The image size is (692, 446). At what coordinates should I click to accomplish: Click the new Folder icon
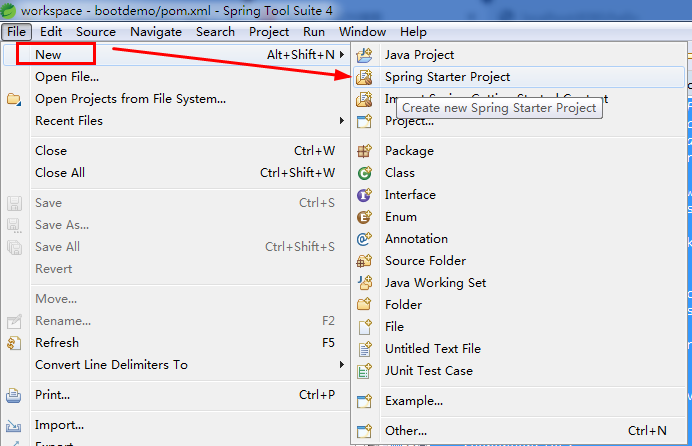tap(365, 305)
